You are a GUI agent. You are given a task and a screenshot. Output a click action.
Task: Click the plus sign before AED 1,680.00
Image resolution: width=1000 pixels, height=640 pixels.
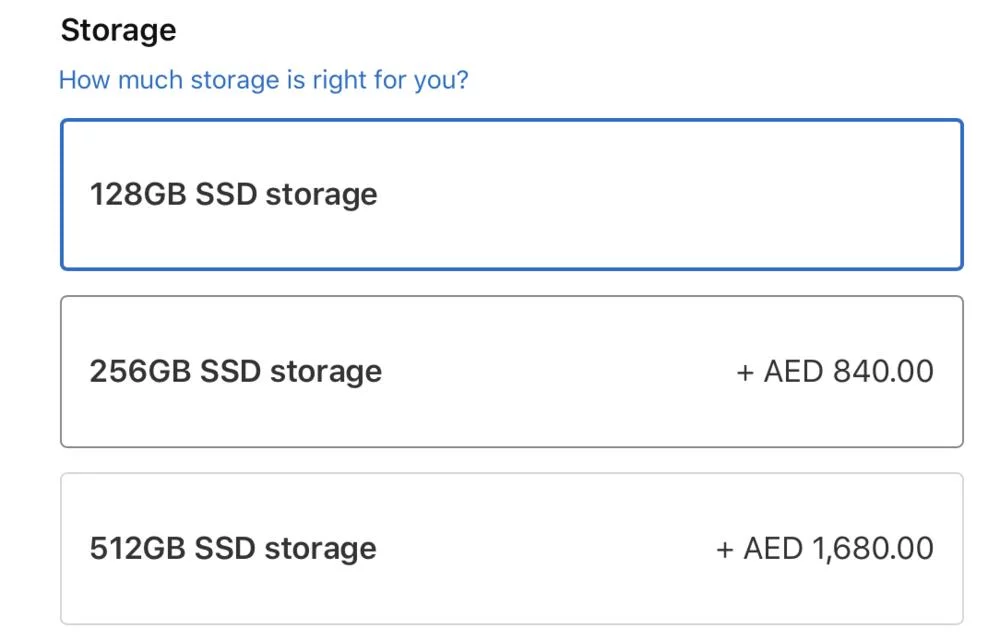[x=725, y=550]
